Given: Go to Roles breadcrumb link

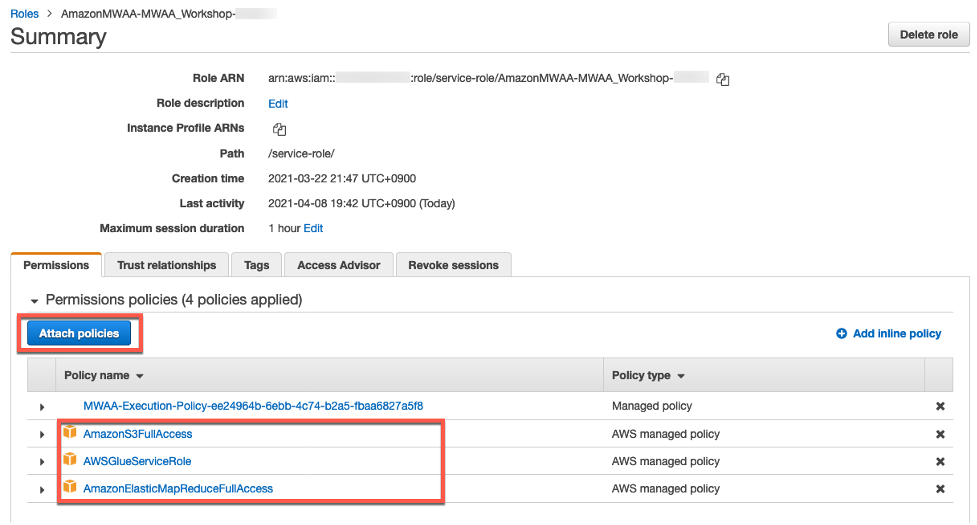Looking at the screenshot, I should 24,14.
